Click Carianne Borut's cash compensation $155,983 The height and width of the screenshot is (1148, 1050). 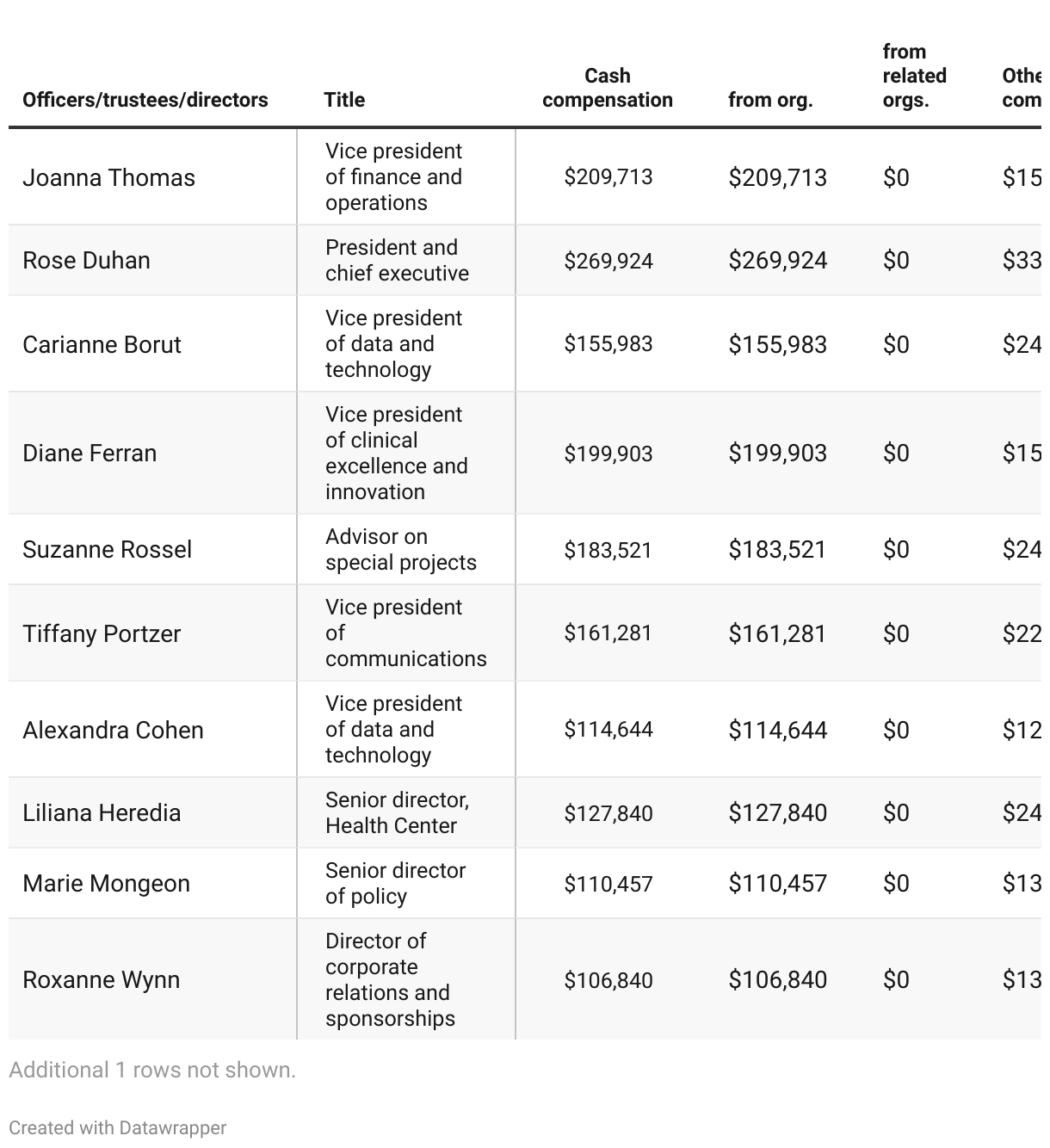tap(608, 344)
